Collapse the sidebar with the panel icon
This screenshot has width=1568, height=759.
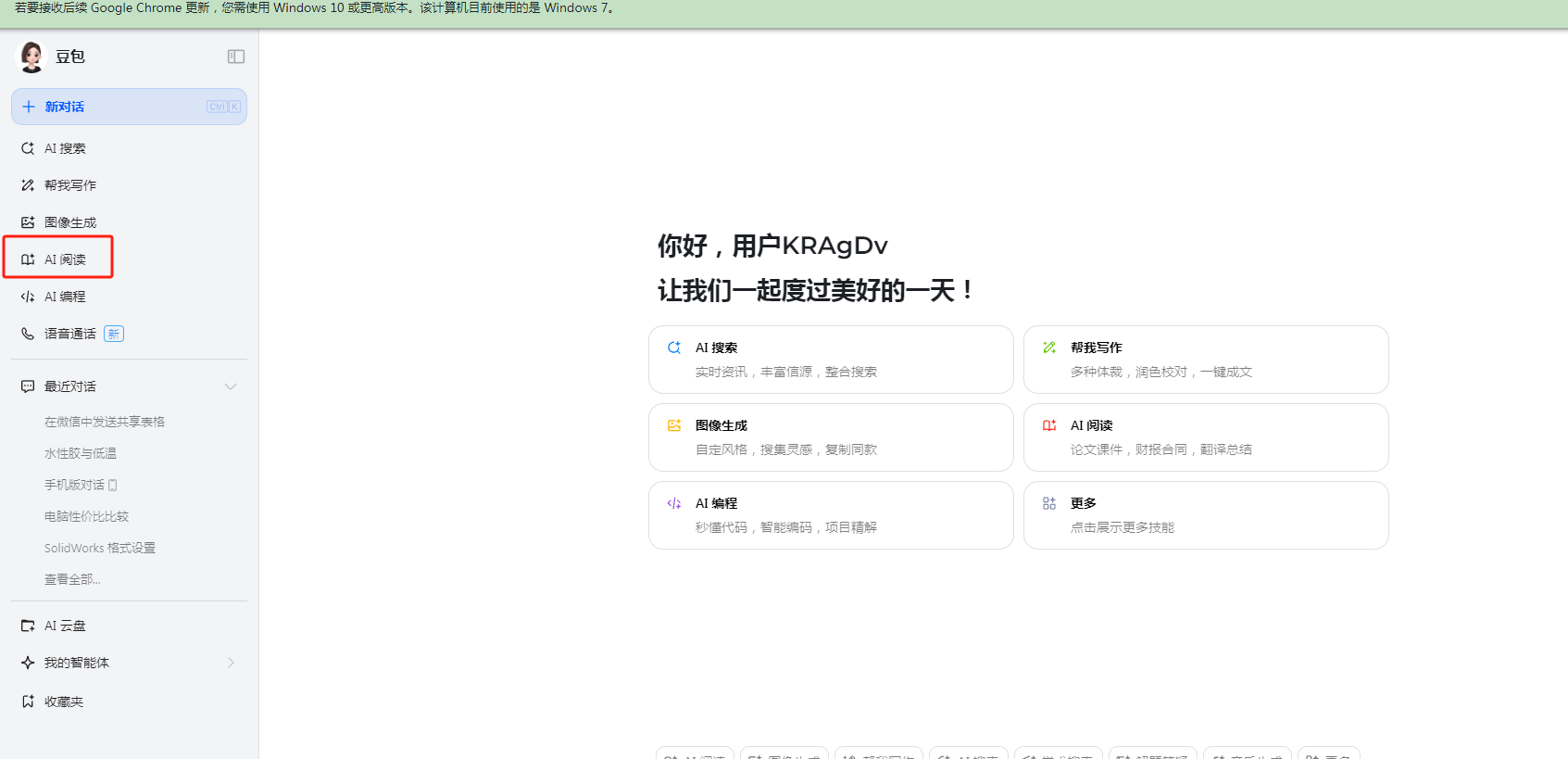pyautogui.click(x=236, y=57)
